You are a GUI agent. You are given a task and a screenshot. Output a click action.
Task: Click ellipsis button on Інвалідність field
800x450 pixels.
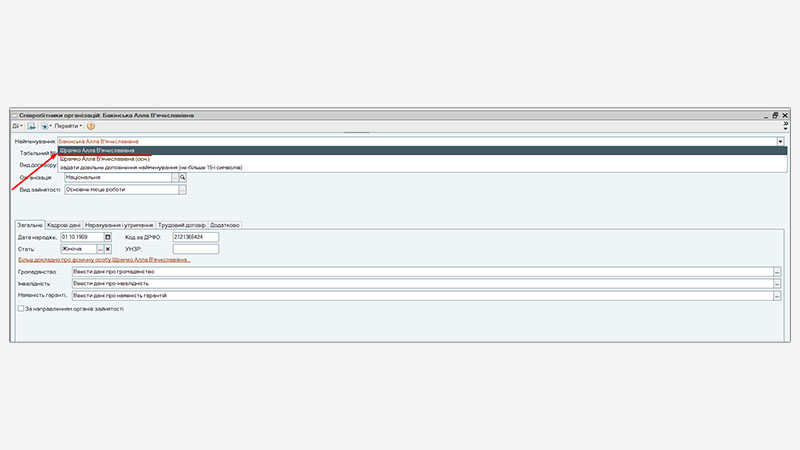click(x=777, y=283)
